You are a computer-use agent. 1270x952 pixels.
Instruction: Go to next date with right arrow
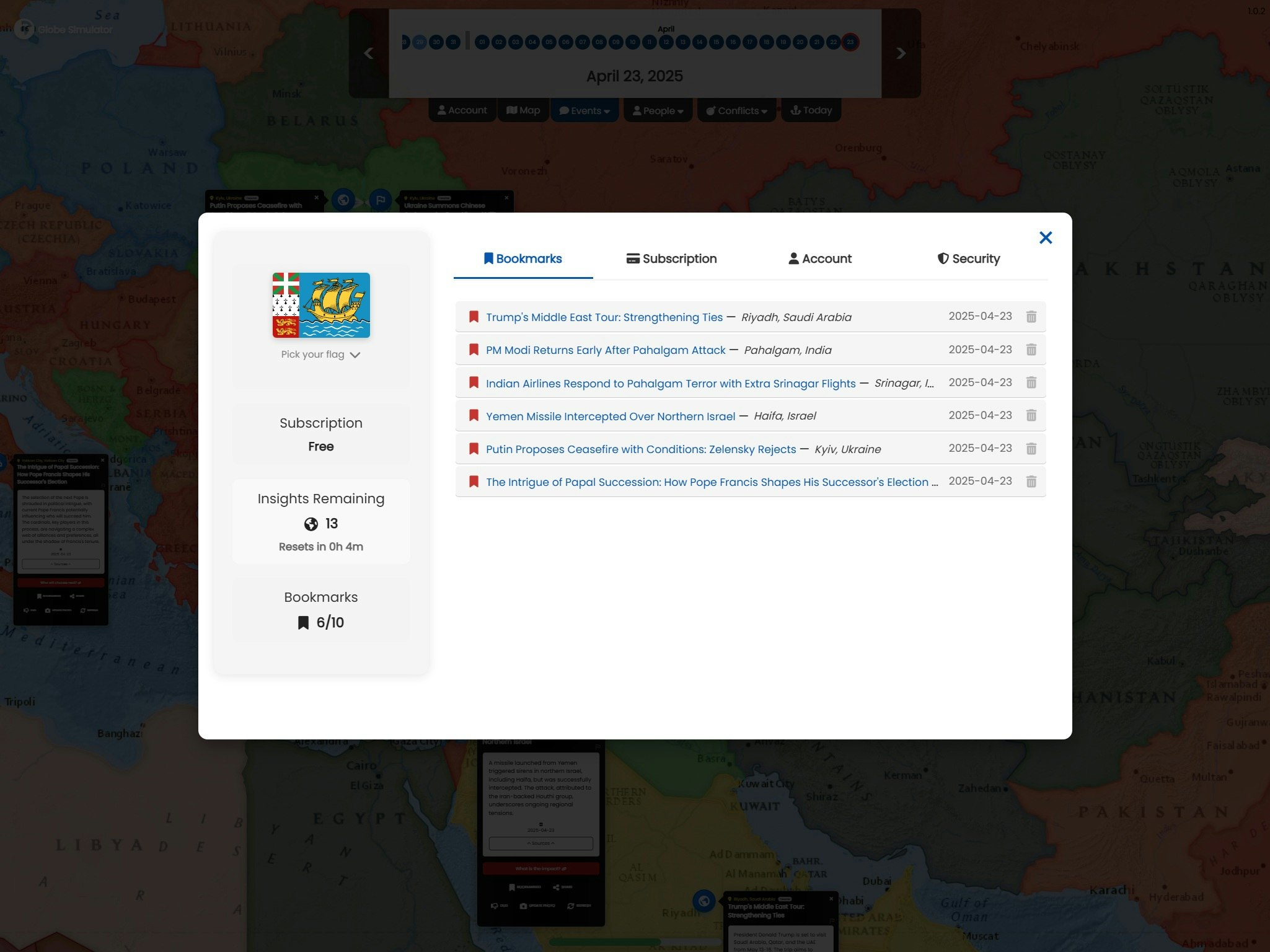tap(901, 53)
